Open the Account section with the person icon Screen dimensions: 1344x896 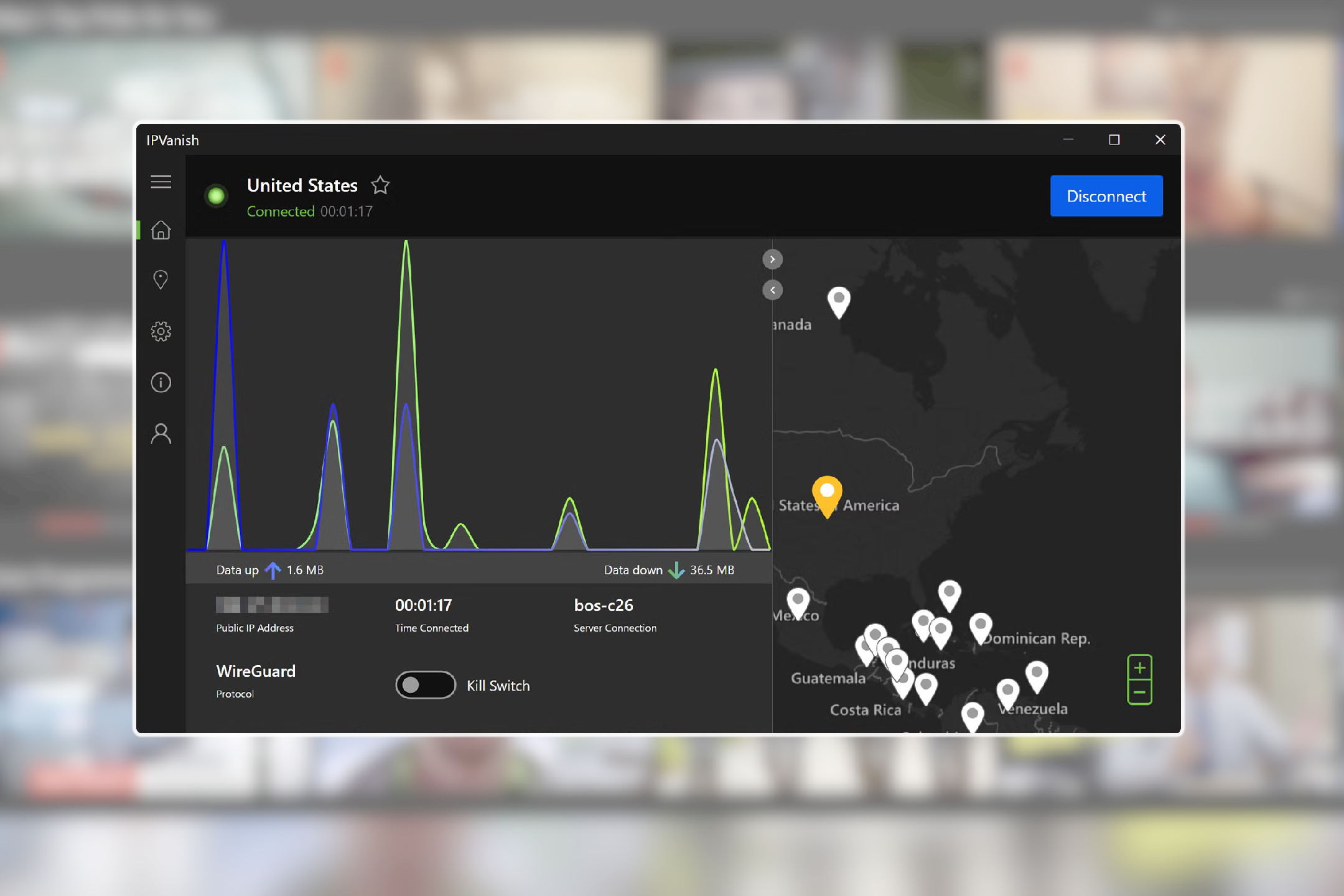(x=161, y=434)
